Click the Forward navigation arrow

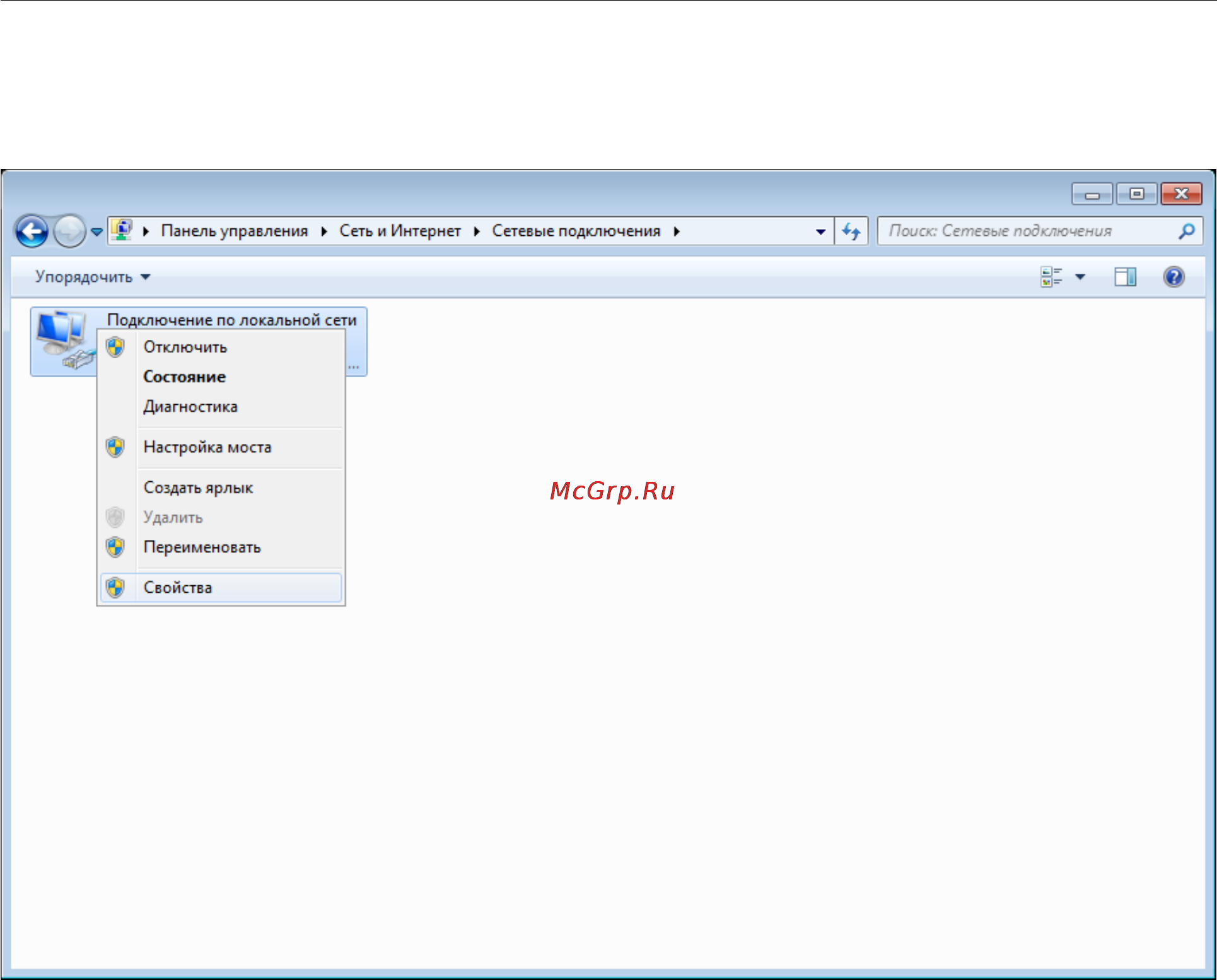(69, 231)
